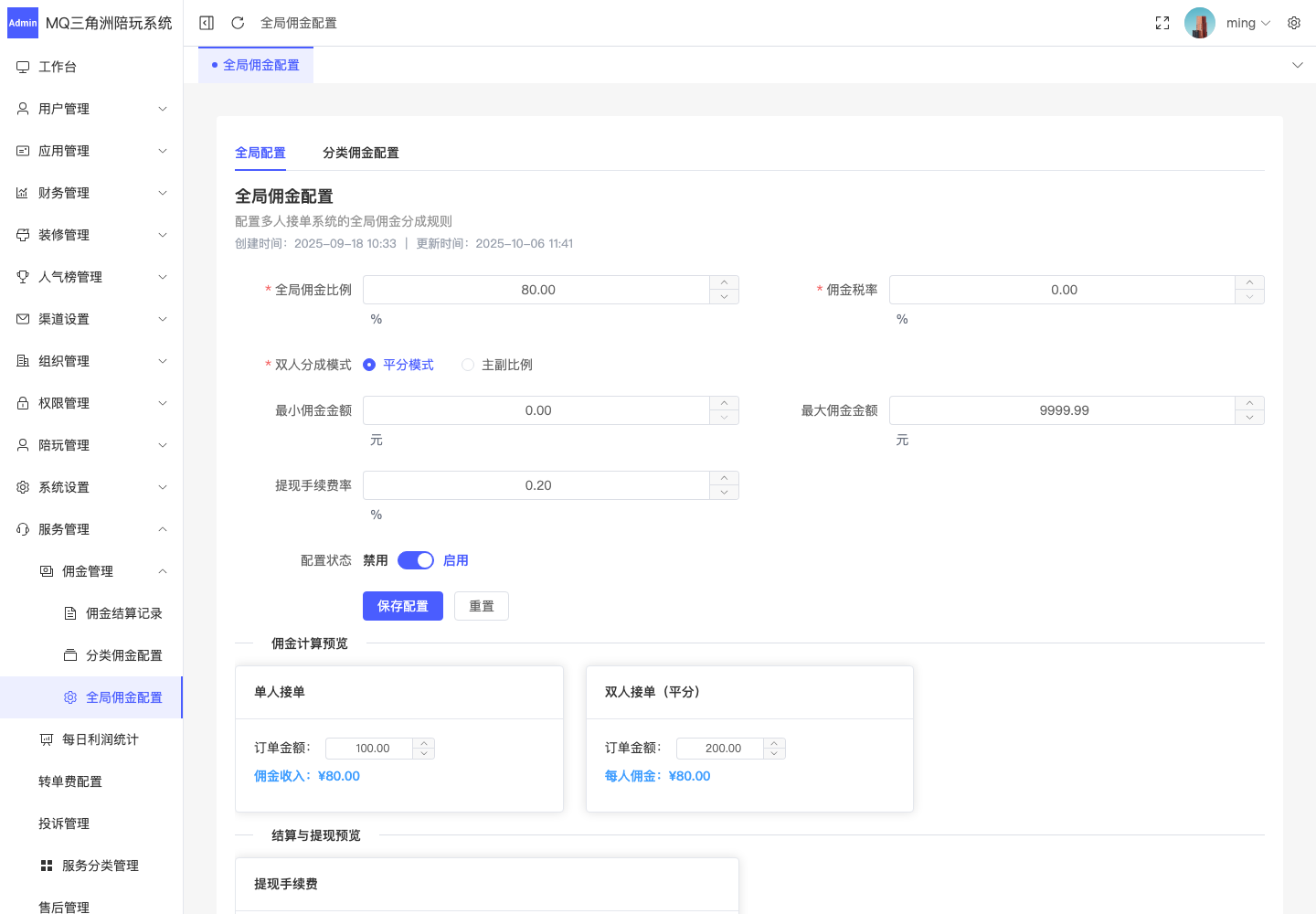Screen dimensions: 1316x914
Task: Expand 用户管理 menu chevron
Action: coord(163,109)
